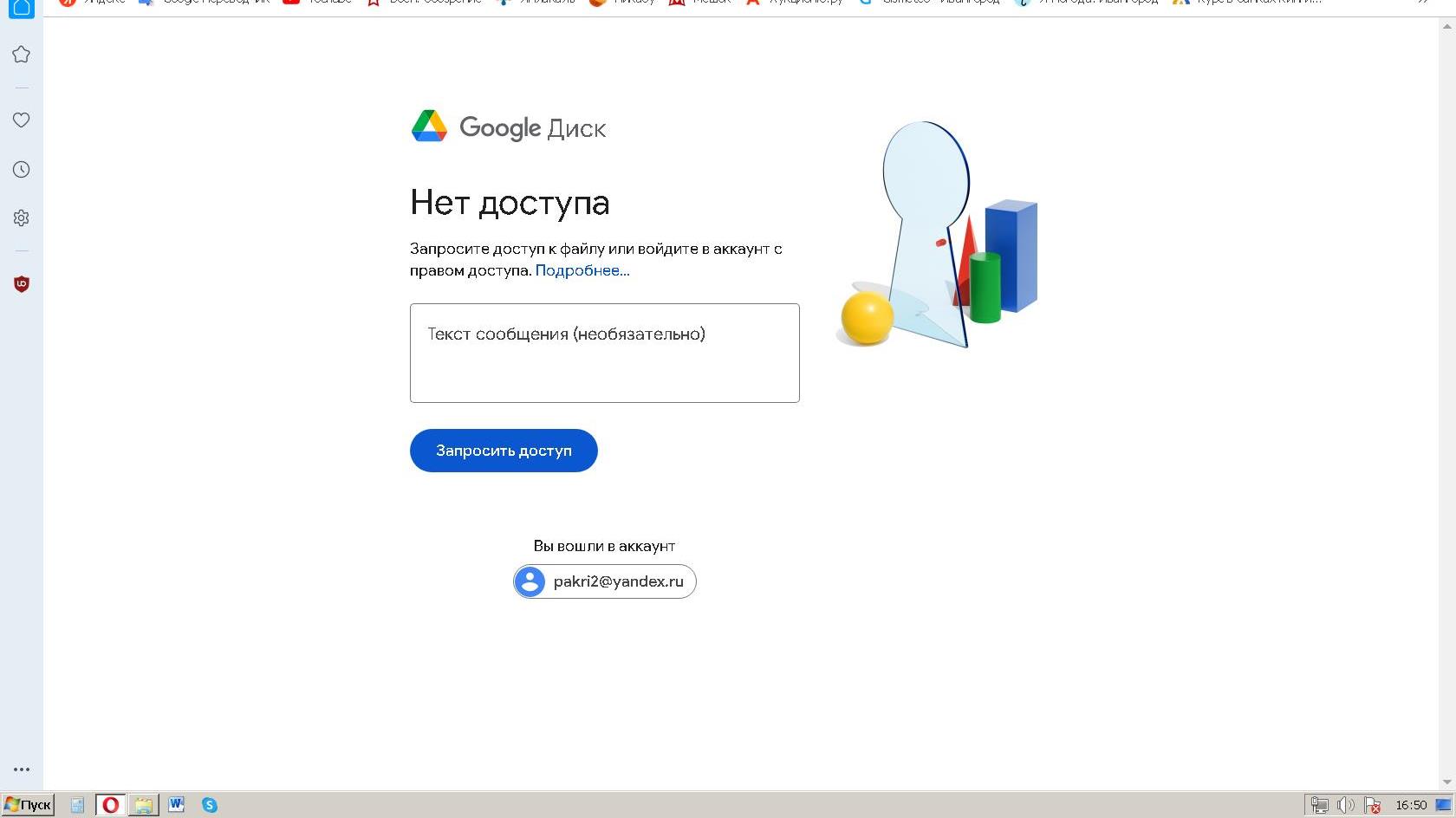Open the "Пуск" Start menu
Viewport: 1456px width, 818px height.
pos(28,805)
